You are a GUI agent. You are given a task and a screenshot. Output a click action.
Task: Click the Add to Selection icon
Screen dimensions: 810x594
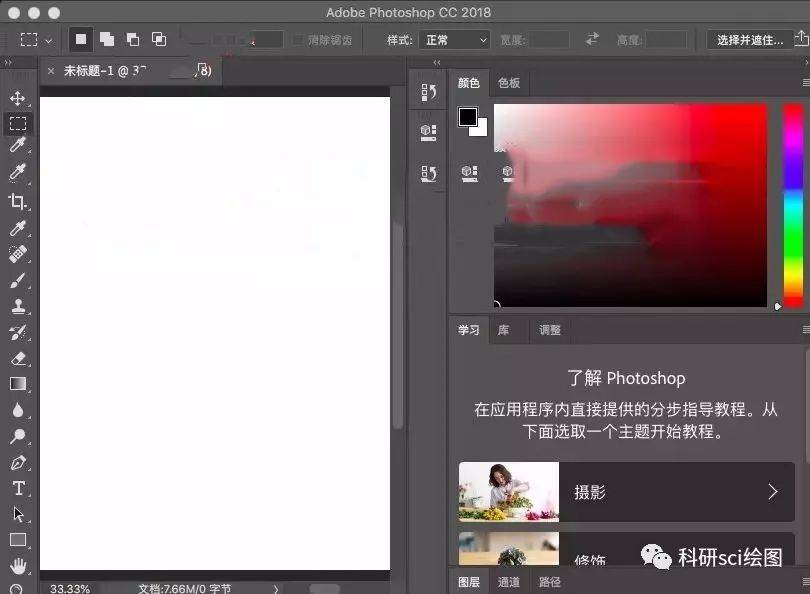107,39
